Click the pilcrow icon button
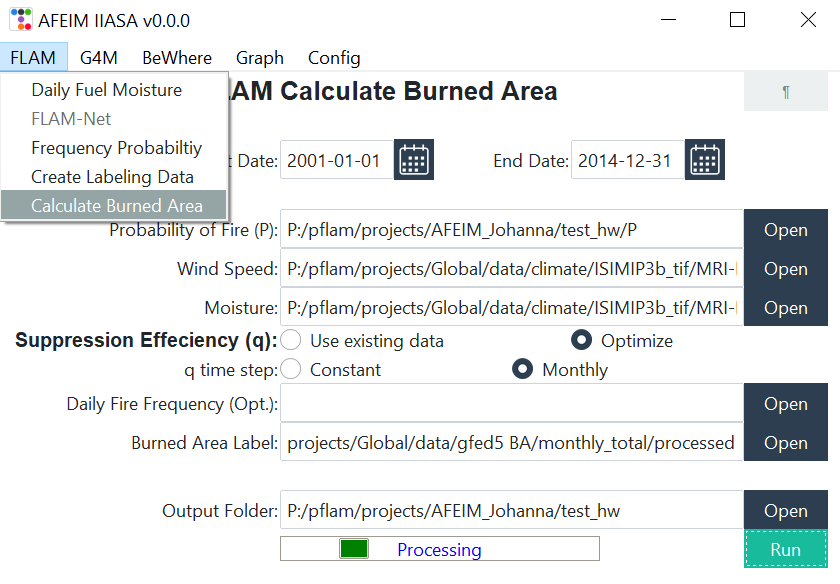 point(785,92)
